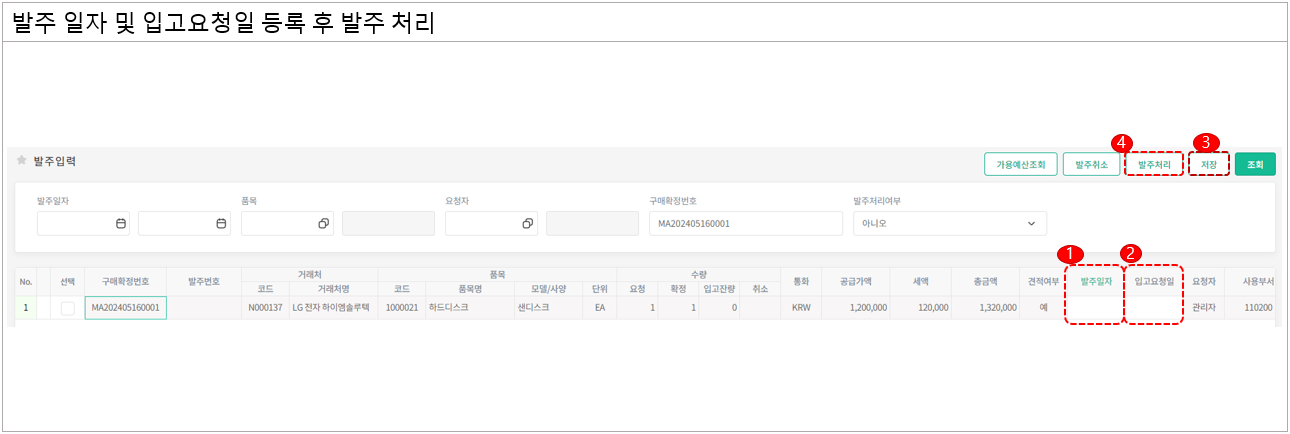The height and width of the screenshot is (434, 1290).
Task: Open 요청자 lookup popup icon
Action: [527, 224]
